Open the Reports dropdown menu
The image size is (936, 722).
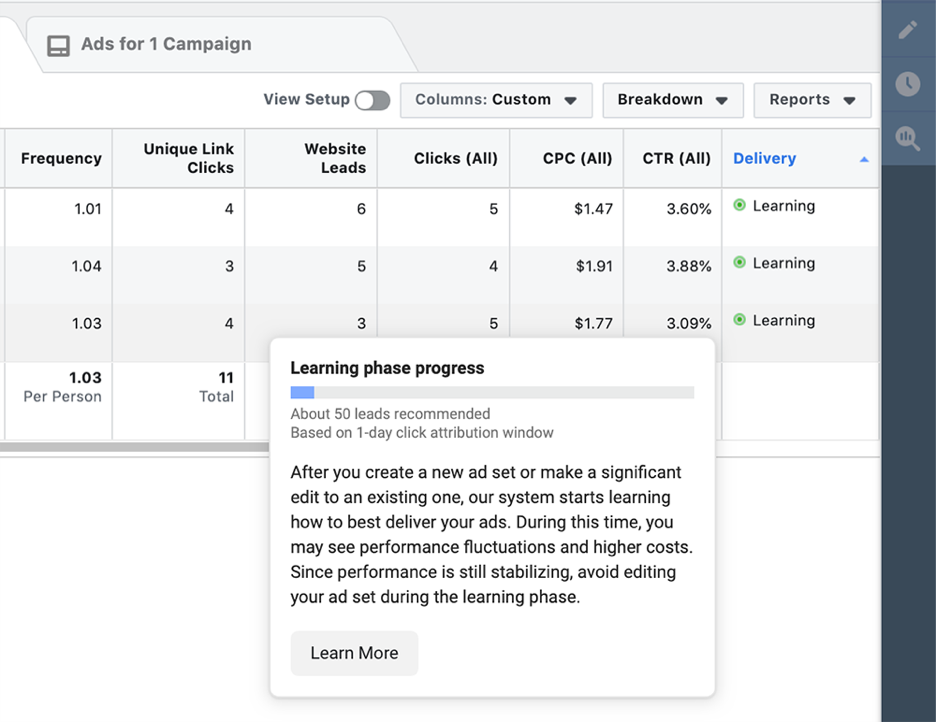pos(812,100)
